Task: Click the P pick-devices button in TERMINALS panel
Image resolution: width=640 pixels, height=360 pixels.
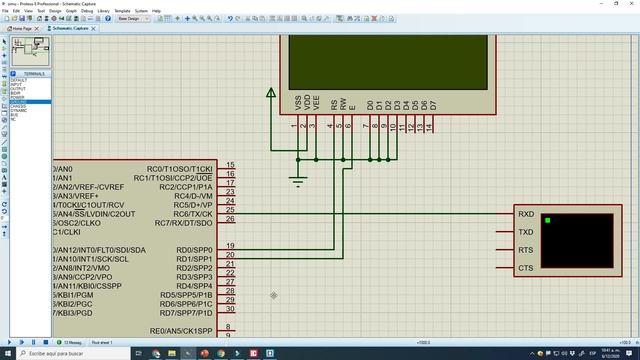Action: tap(13, 74)
